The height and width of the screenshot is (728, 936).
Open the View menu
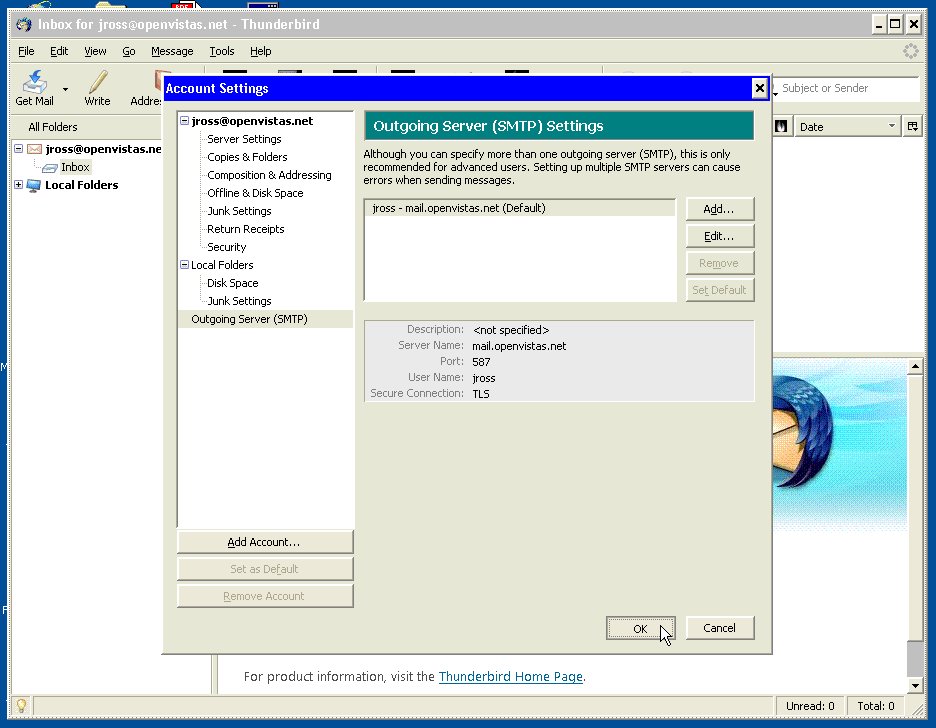pos(95,51)
